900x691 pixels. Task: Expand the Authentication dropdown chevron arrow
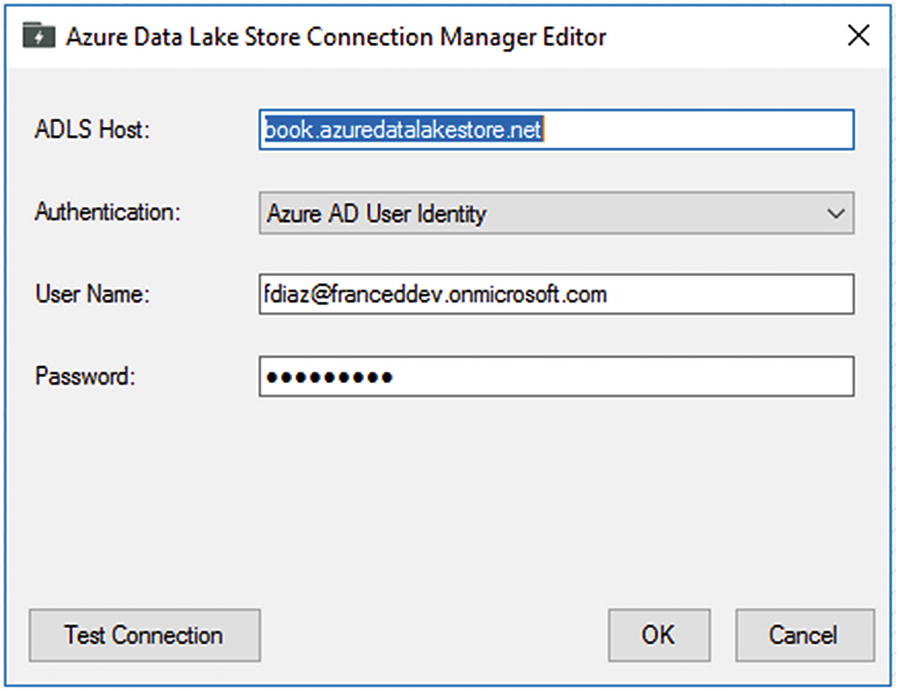tap(836, 213)
